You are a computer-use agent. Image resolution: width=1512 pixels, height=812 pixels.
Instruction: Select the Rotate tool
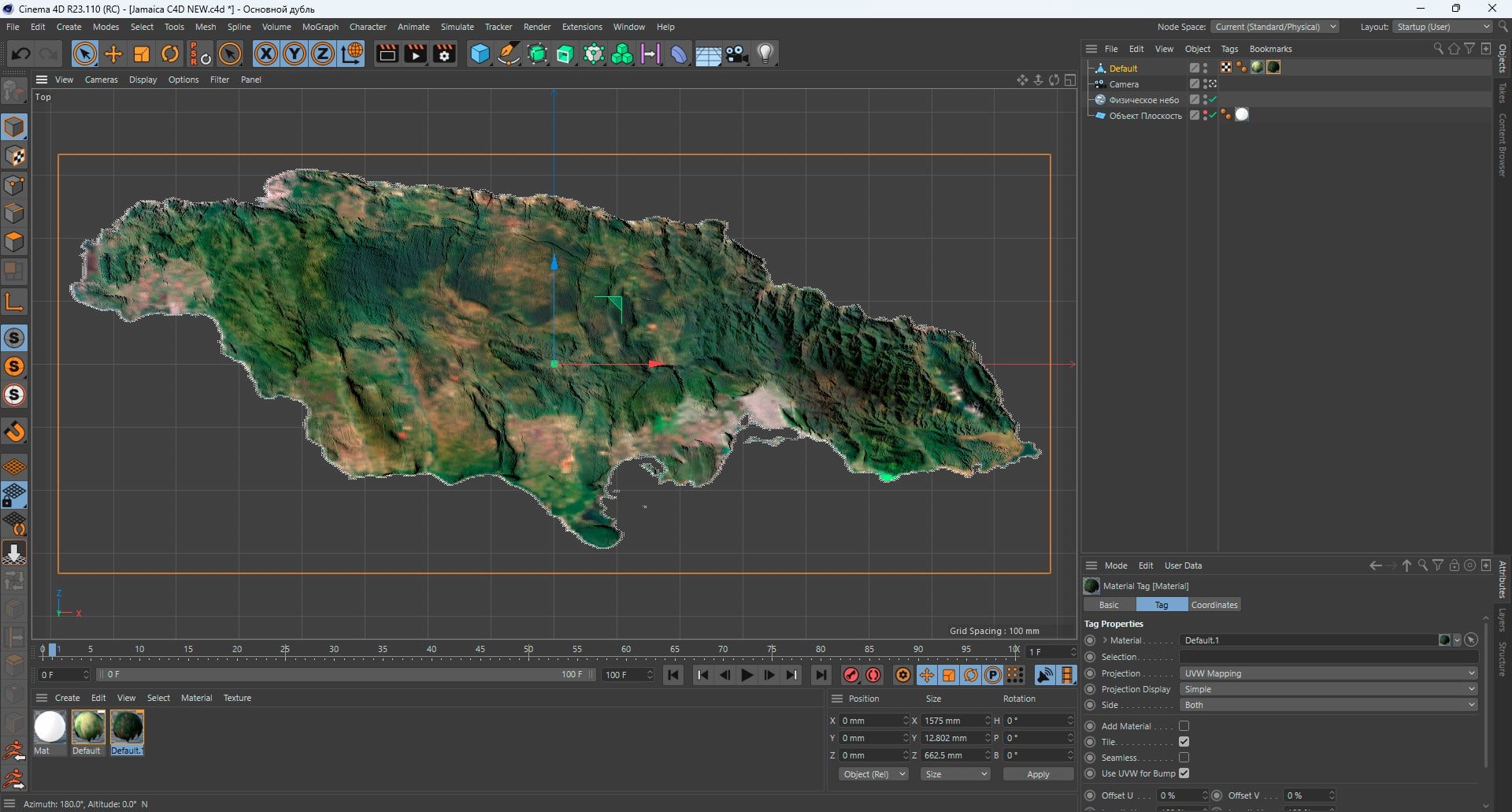[170, 54]
